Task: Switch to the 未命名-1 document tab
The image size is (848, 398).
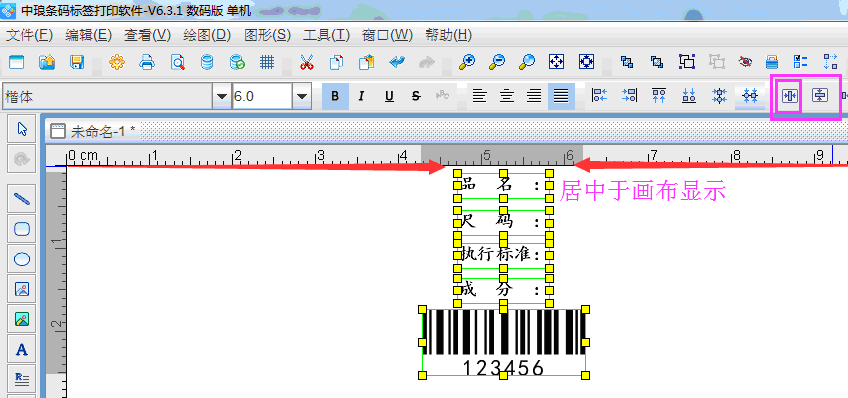Action: click(x=93, y=131)
